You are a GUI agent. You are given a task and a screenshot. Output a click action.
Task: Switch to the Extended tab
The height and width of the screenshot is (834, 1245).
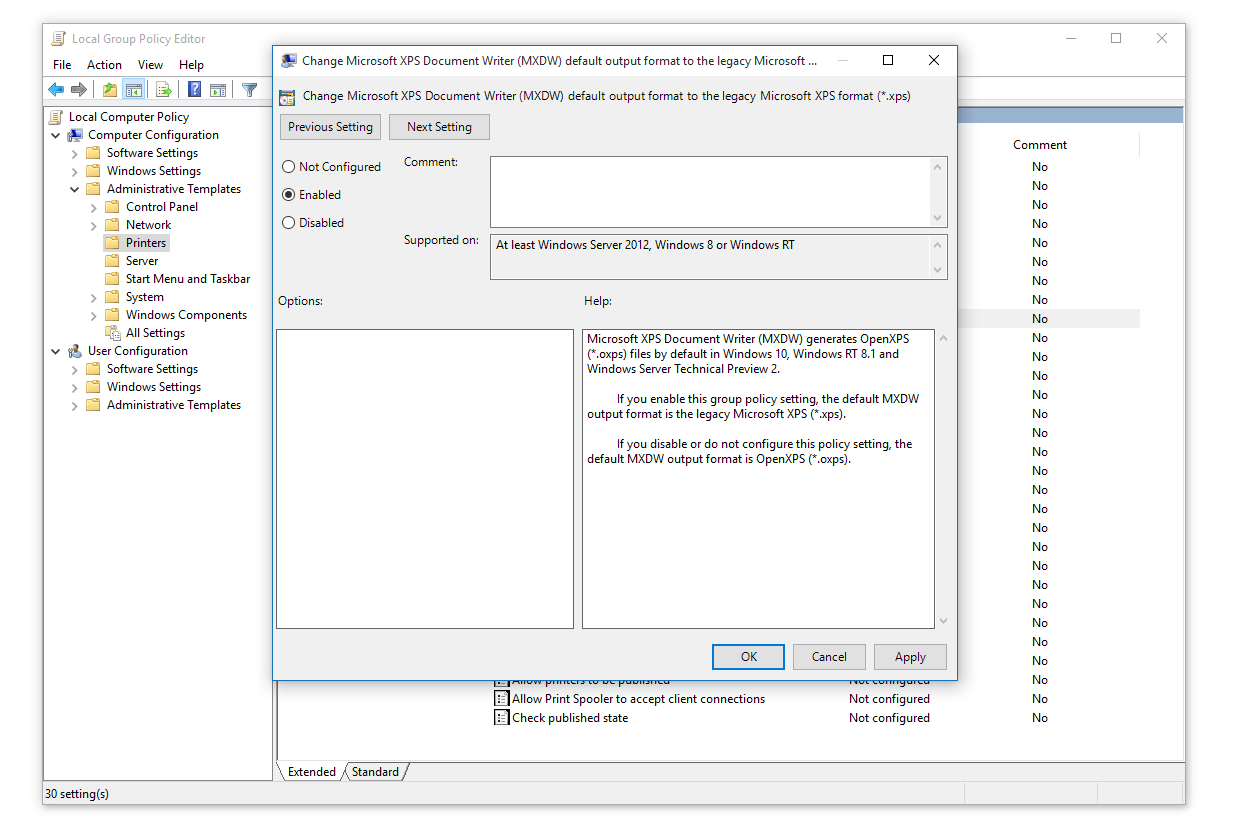[x=312, y=772]
